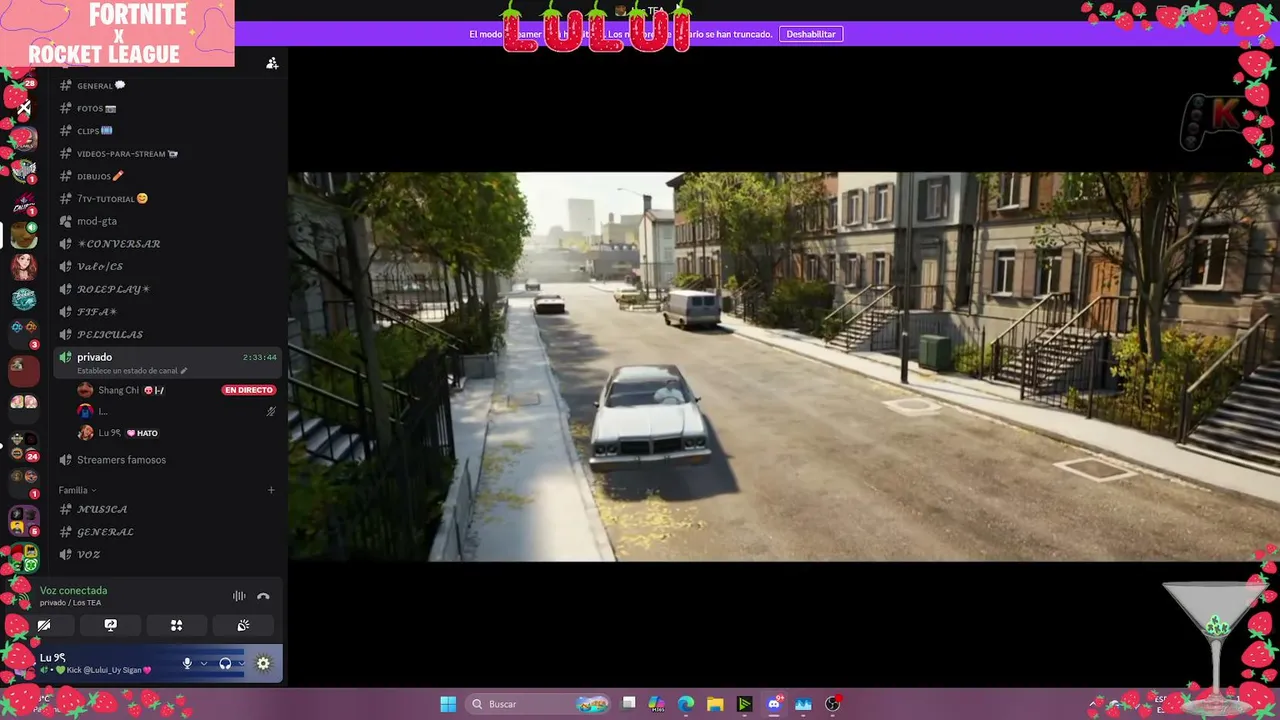Open the server with the green speaker badge
Screen dimensions: 1280x720
click(24, 237)
